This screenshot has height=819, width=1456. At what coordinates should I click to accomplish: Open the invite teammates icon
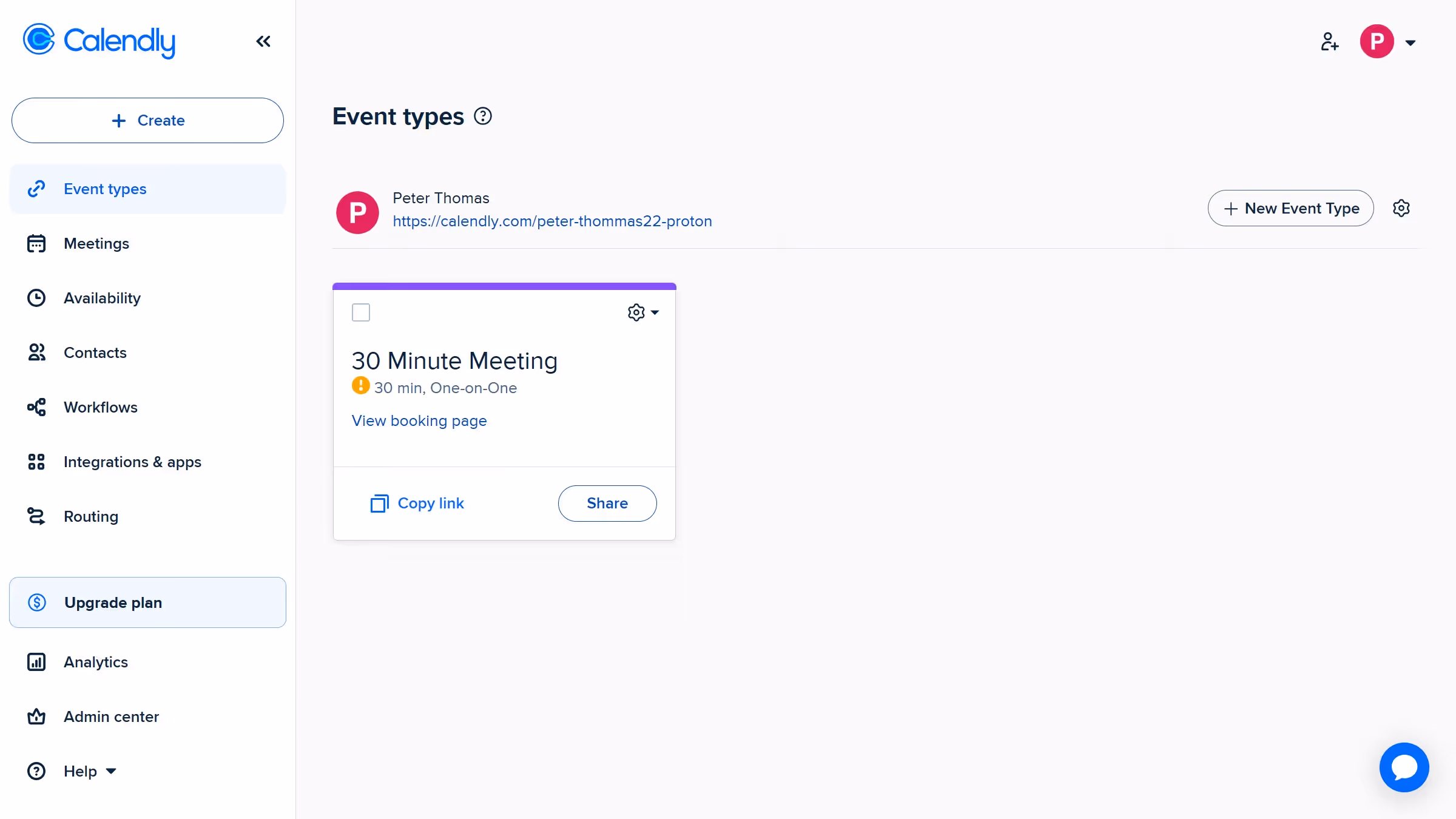[x=1329, y=41]
